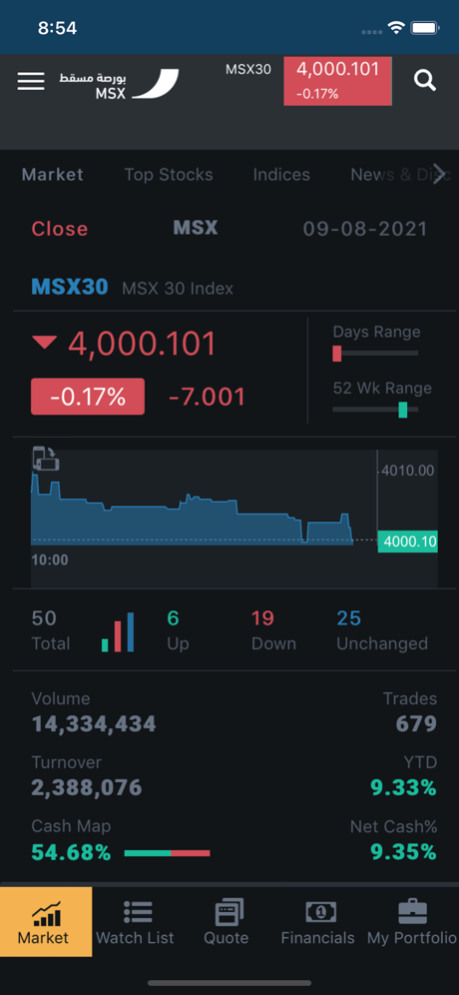Tap the Cash Map value 54.68%
The width and height of the screenshot is (459, 995).
(x=71, y=853)
